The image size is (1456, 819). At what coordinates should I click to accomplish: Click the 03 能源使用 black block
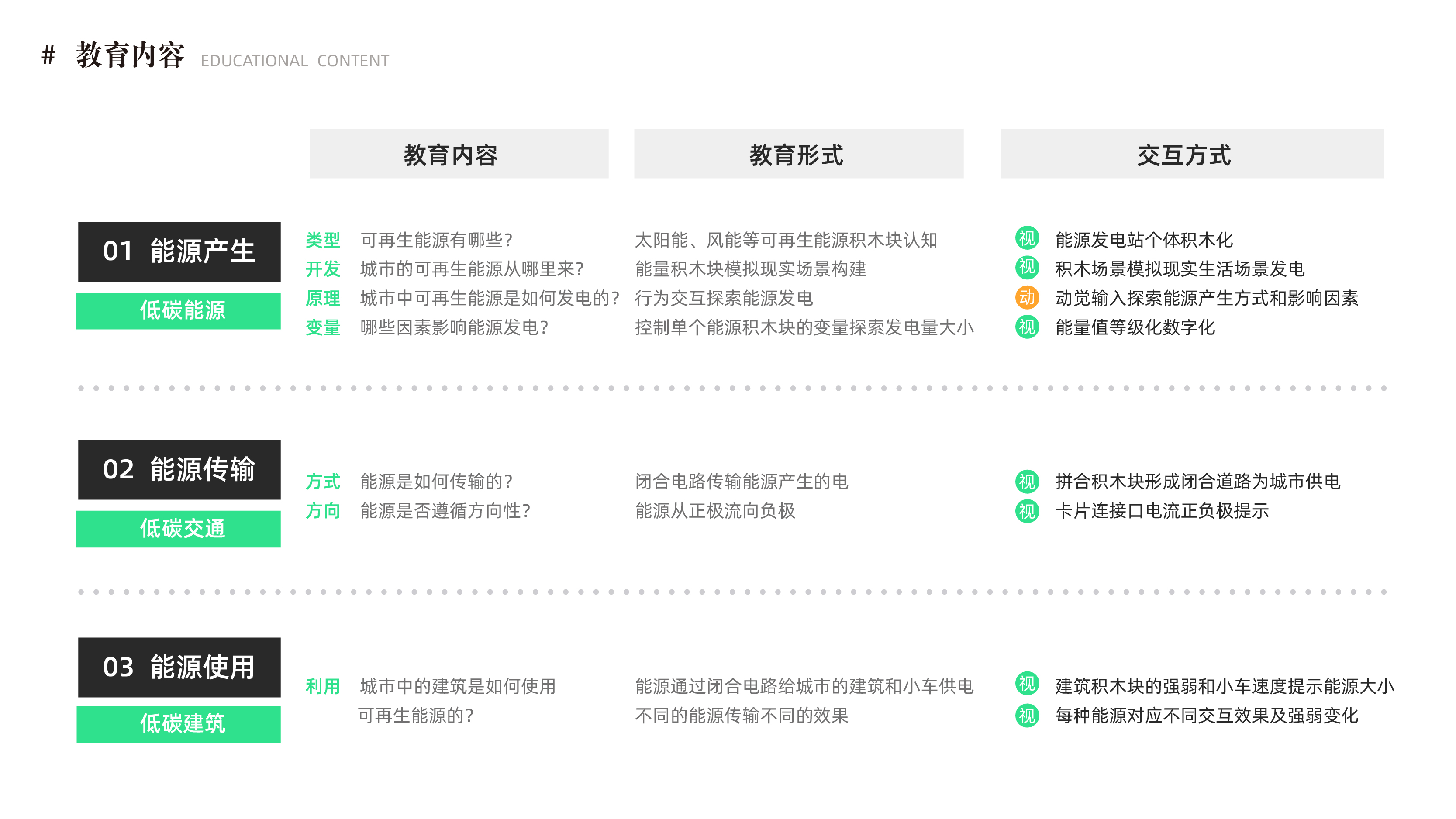tap(179, 668)
